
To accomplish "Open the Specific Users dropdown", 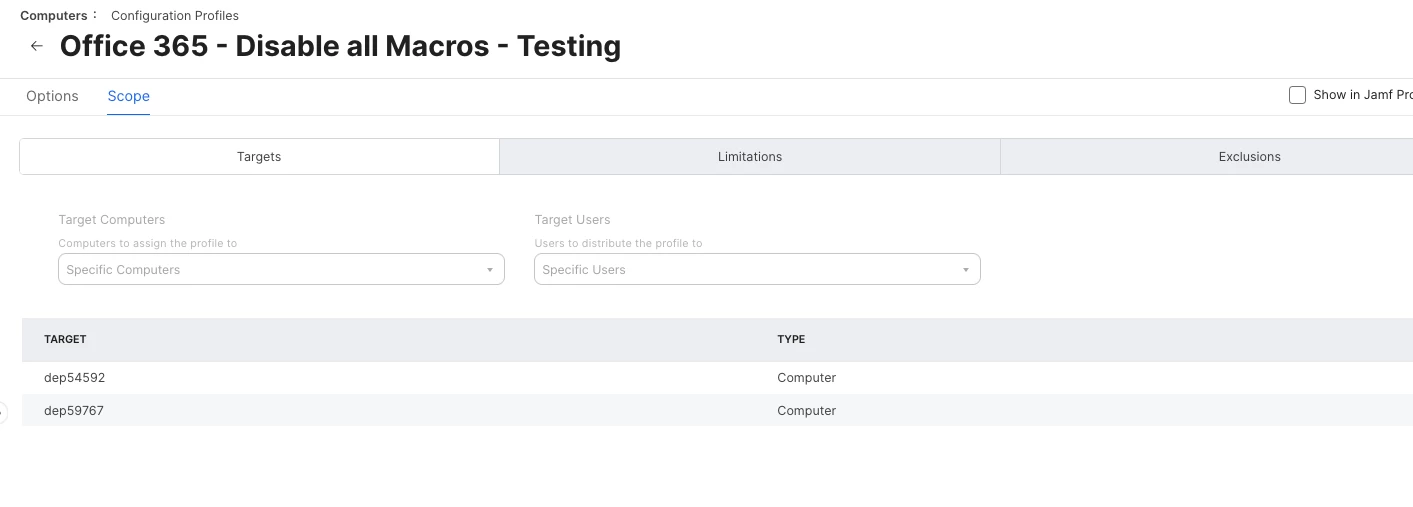I will 757,269.
